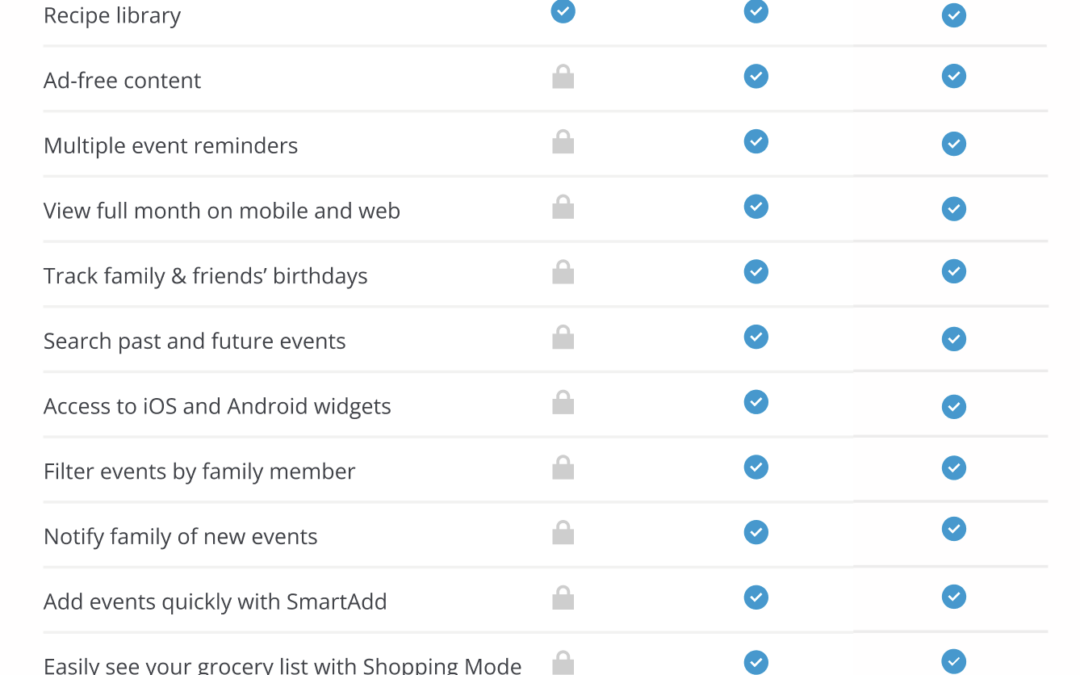
Task: Click first-column checkmark for Recipe library
Action: [563, 11]
